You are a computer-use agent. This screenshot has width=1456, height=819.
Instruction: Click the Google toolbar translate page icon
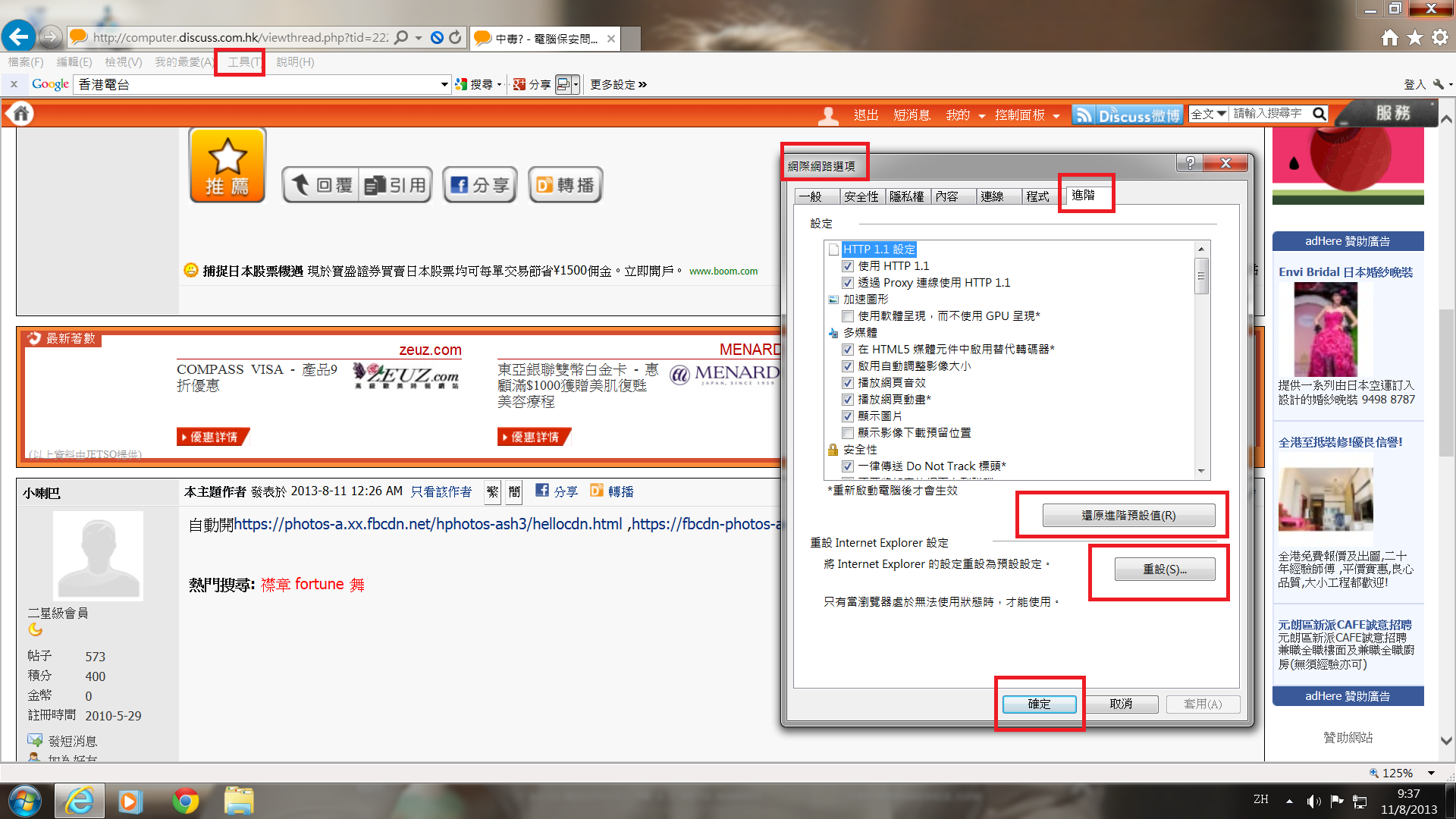[563, 84]
